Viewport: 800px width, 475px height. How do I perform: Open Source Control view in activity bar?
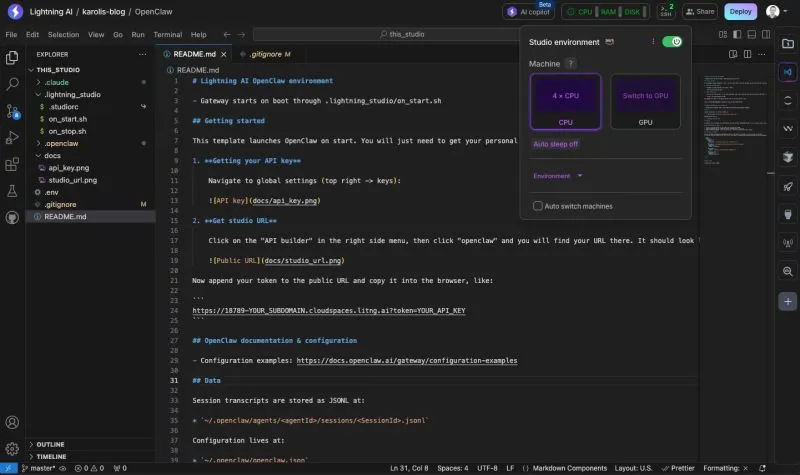pos(12,111)
